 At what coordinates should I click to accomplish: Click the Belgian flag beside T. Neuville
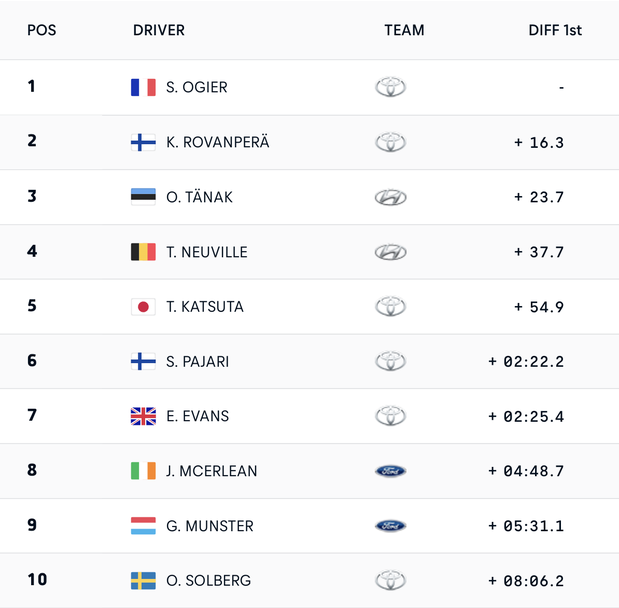pyautogui.click(x=143, y=252)
